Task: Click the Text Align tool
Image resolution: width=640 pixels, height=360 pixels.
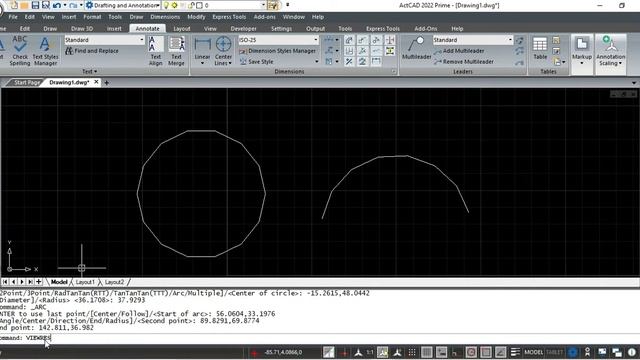Action: click(x=156, y=51)
